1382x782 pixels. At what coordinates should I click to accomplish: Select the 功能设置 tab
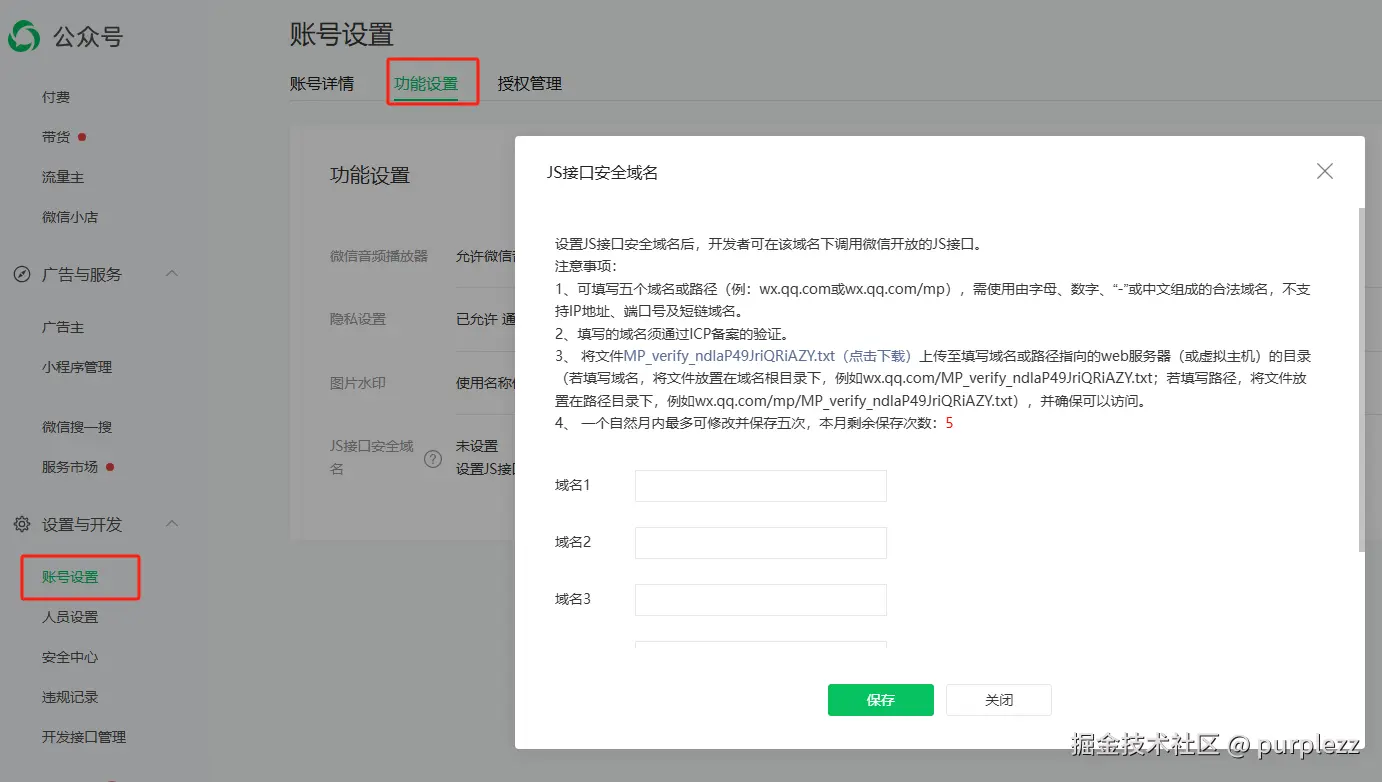(426, 84)
